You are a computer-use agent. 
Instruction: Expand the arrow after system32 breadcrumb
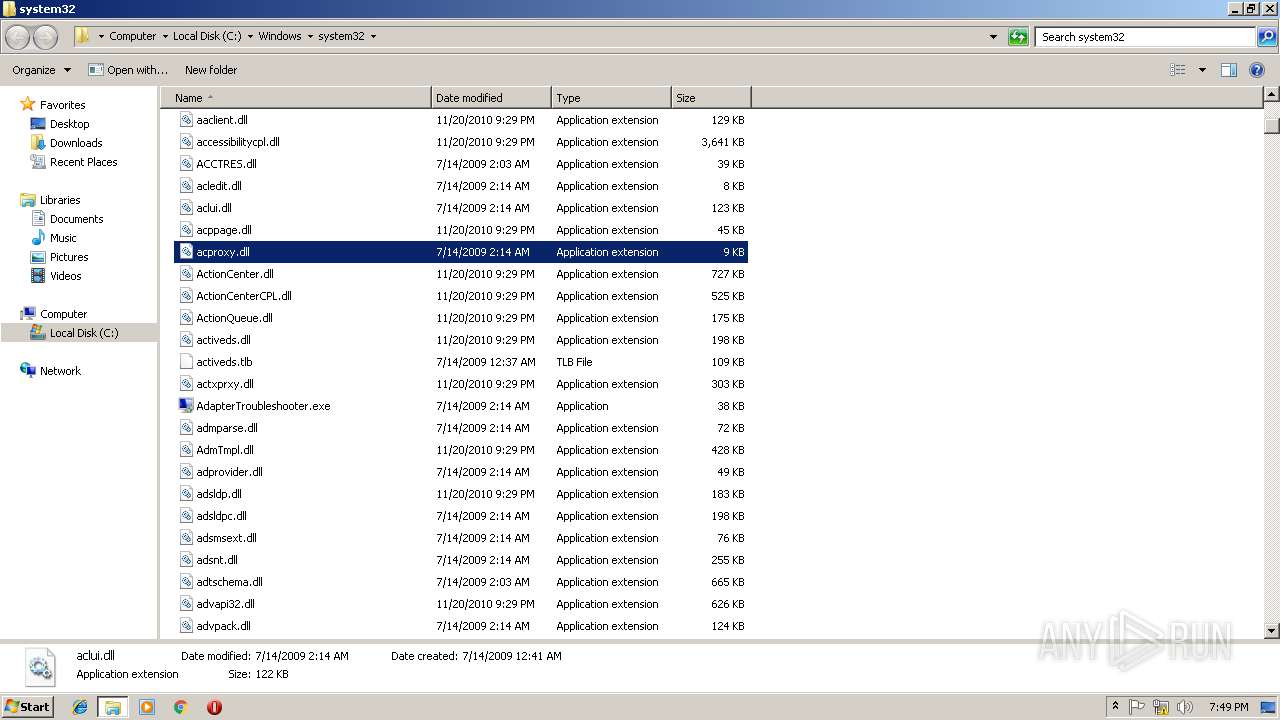click(x=373, y=37)
